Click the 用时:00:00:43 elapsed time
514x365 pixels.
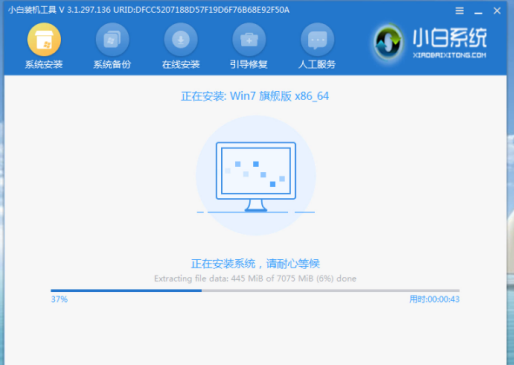point(434,299)
